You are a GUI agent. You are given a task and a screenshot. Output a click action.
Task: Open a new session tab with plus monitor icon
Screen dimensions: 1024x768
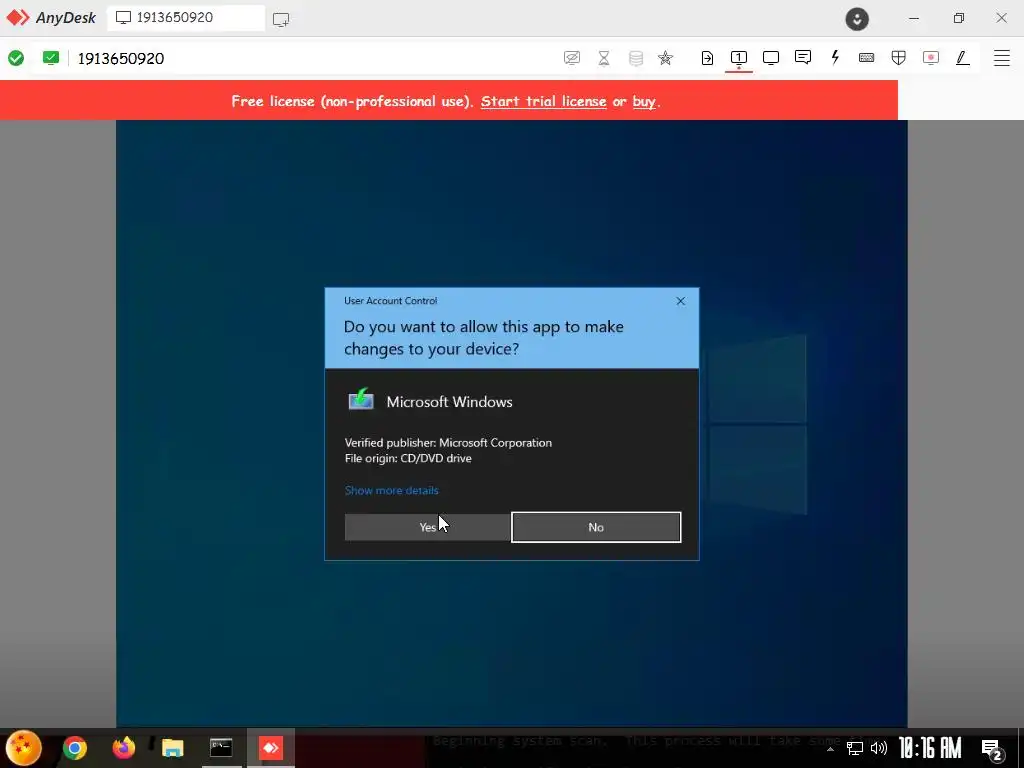click(x=281, y=20)
